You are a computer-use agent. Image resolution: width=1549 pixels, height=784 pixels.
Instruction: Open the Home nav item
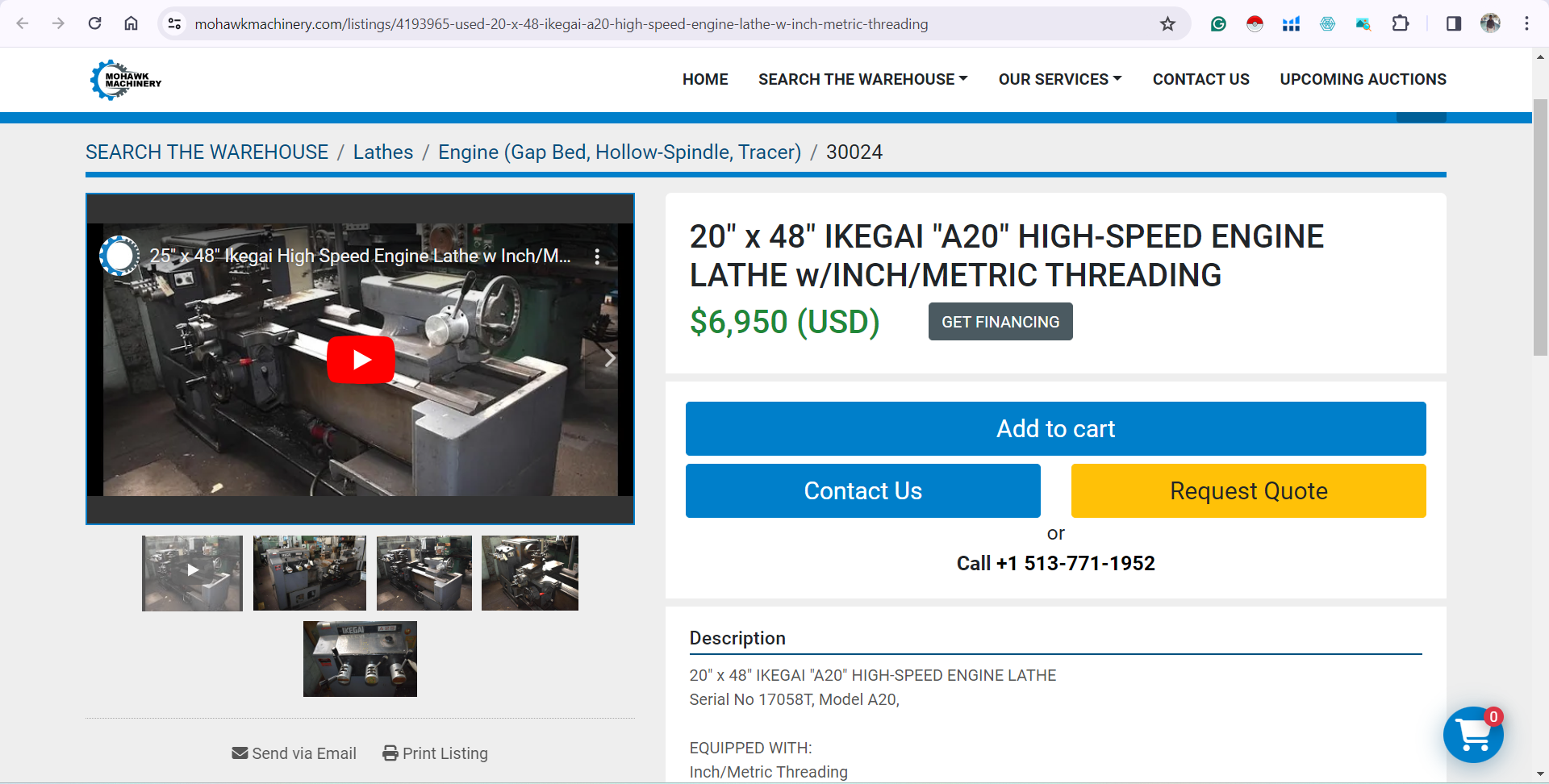(x=705, y=79)
